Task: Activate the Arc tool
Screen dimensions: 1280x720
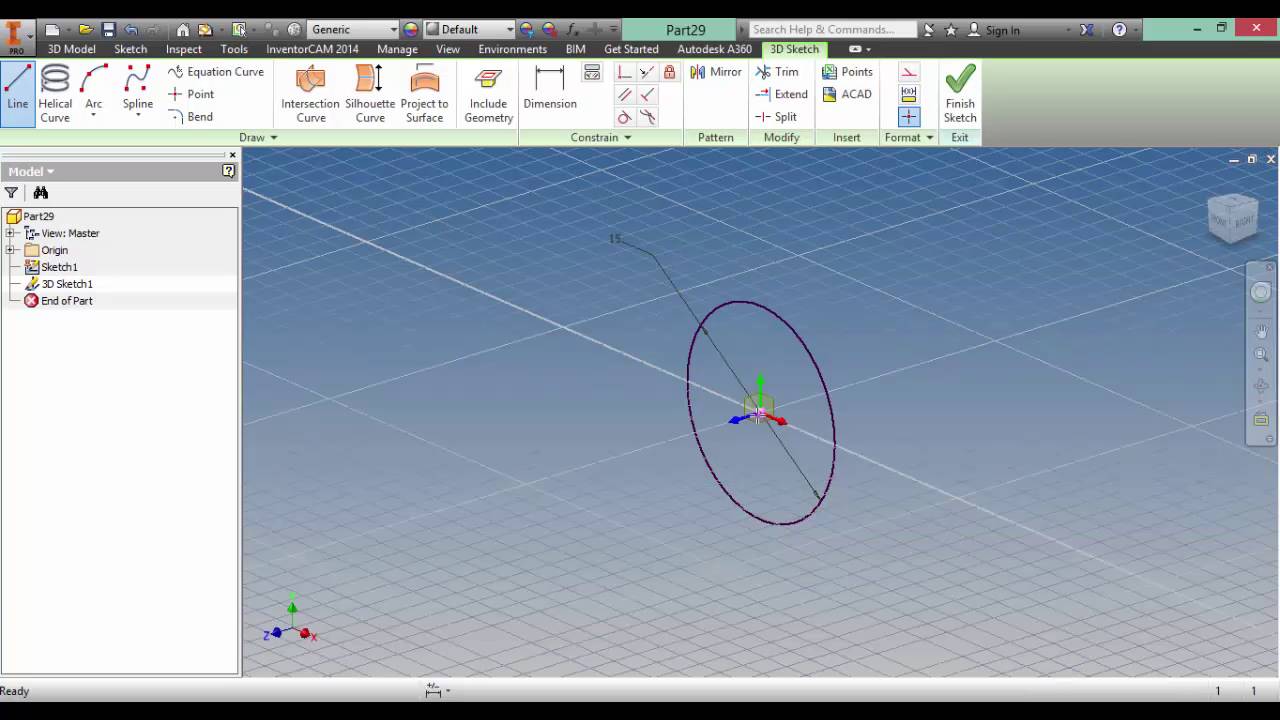Action: (x=93, y=87)
